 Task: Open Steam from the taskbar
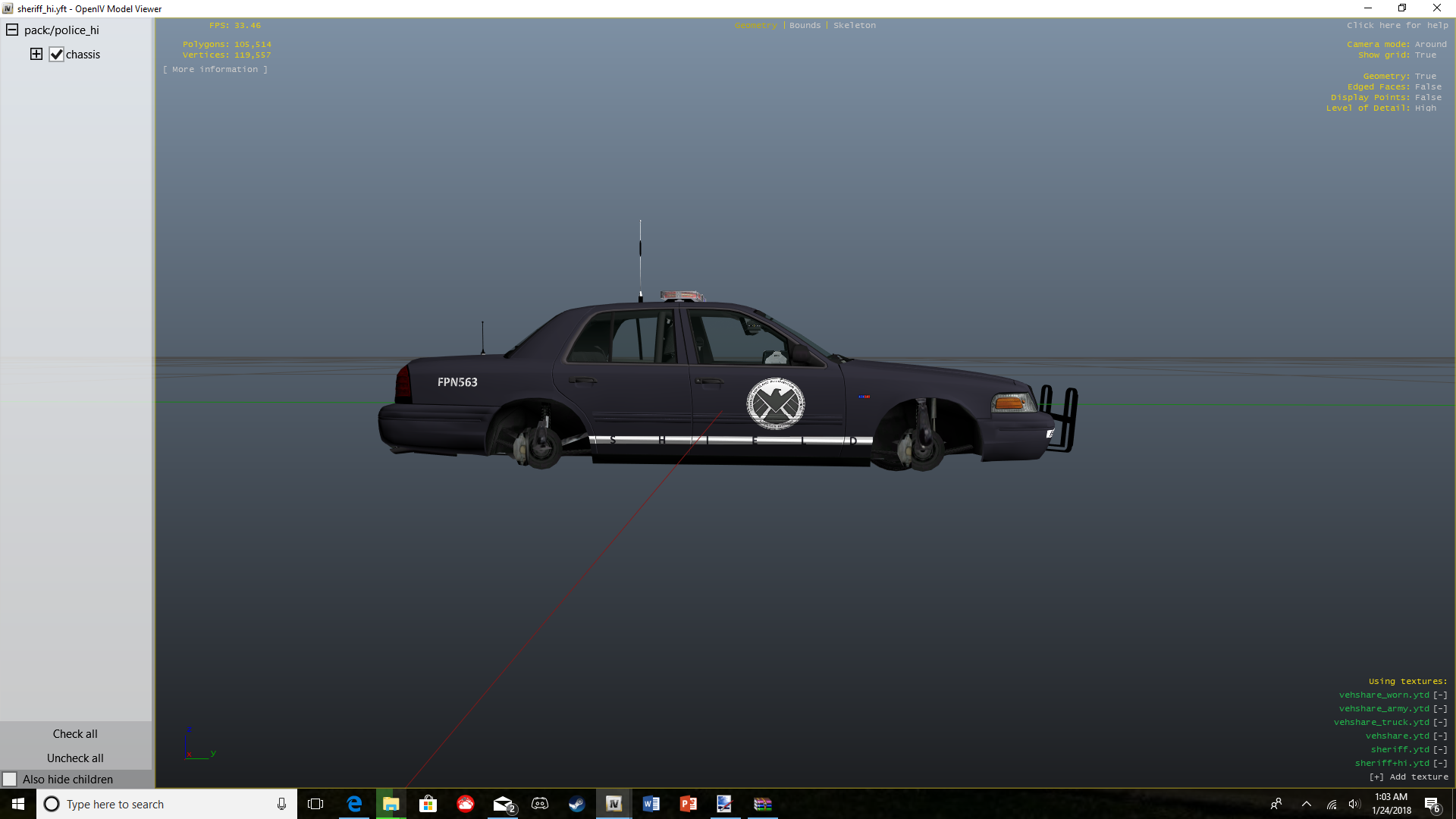[x=577, y=804]
